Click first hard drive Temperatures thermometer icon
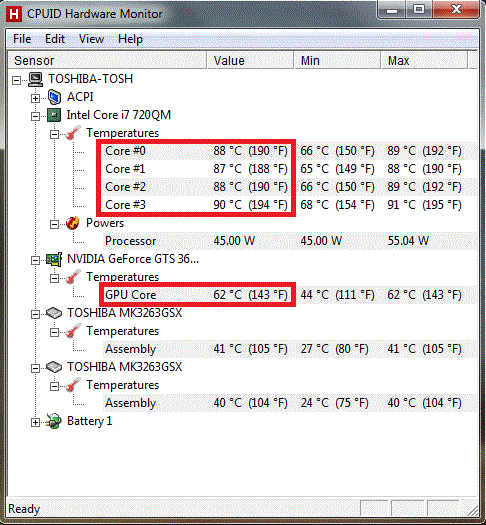This screenshot has height=525, width=486. (73, 331)
